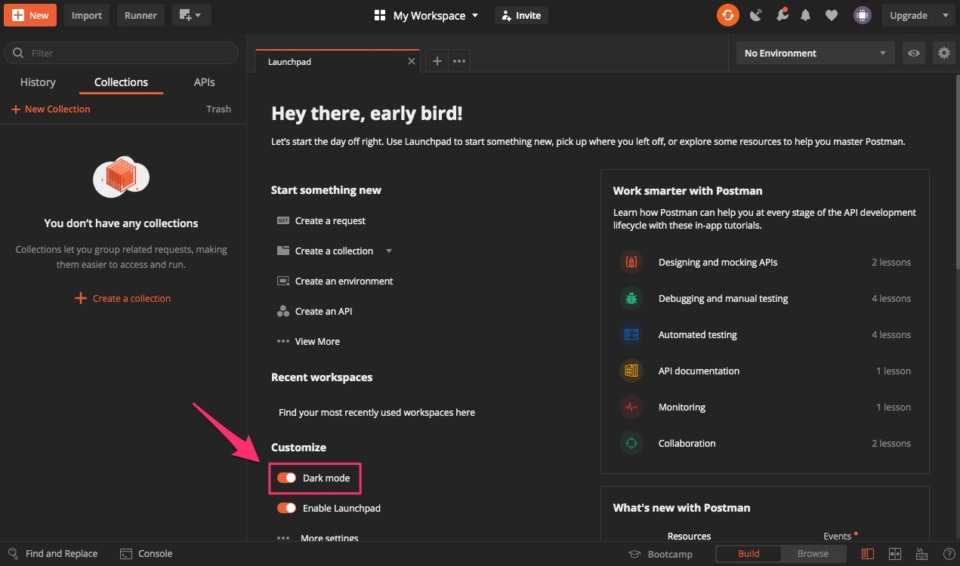Add a new tab with plus icon
The height and width of the screenshot is (566, 960).
point(437,61)
